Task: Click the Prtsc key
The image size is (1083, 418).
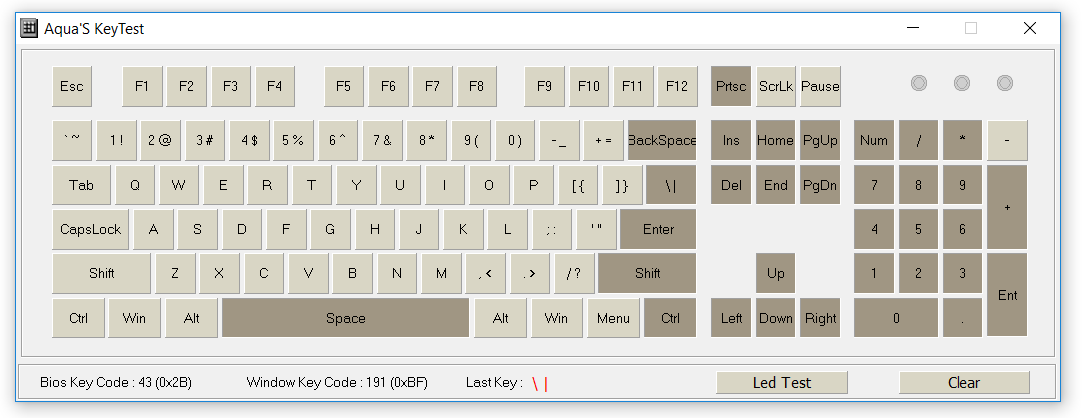Action: tap(731, 86)
